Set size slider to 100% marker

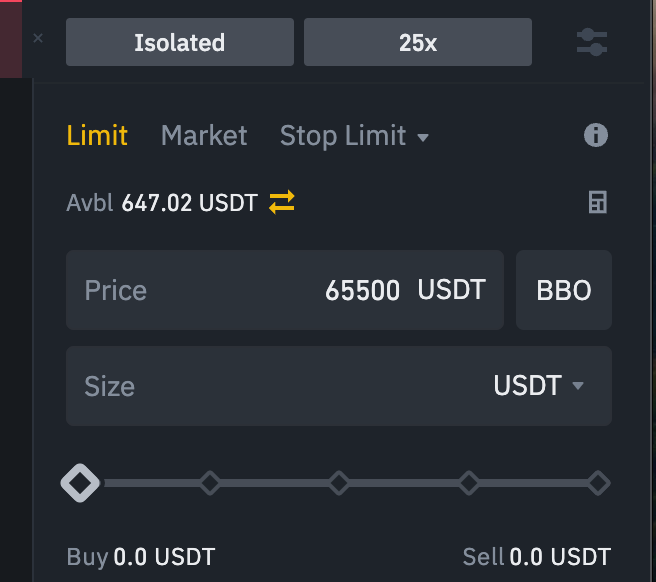click(x=598, y=483)
